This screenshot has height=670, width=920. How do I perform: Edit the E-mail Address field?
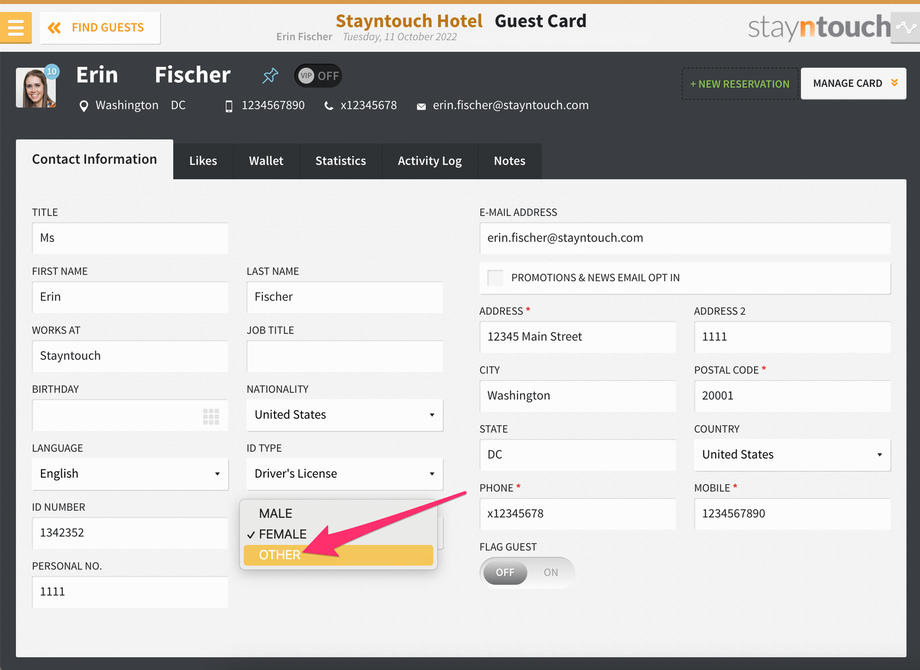pyautogui.click(x=685, y=238)
